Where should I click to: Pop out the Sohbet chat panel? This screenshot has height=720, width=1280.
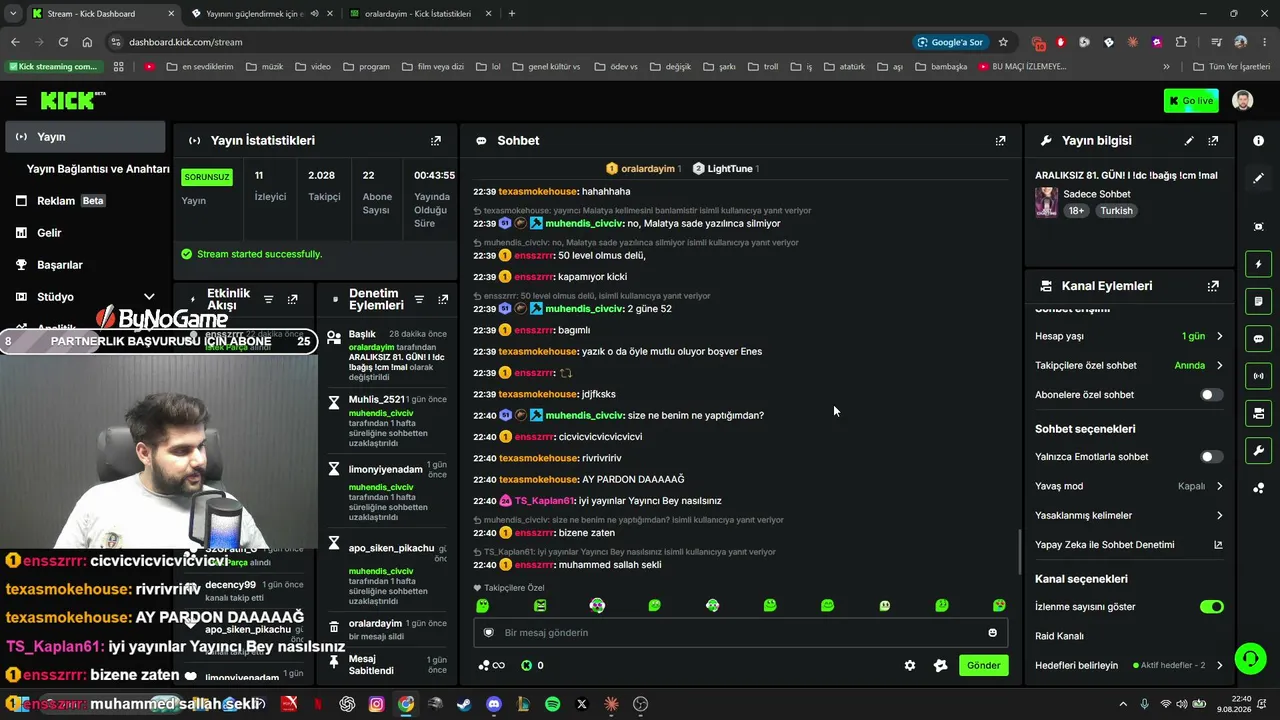(x=1000, y=141)
